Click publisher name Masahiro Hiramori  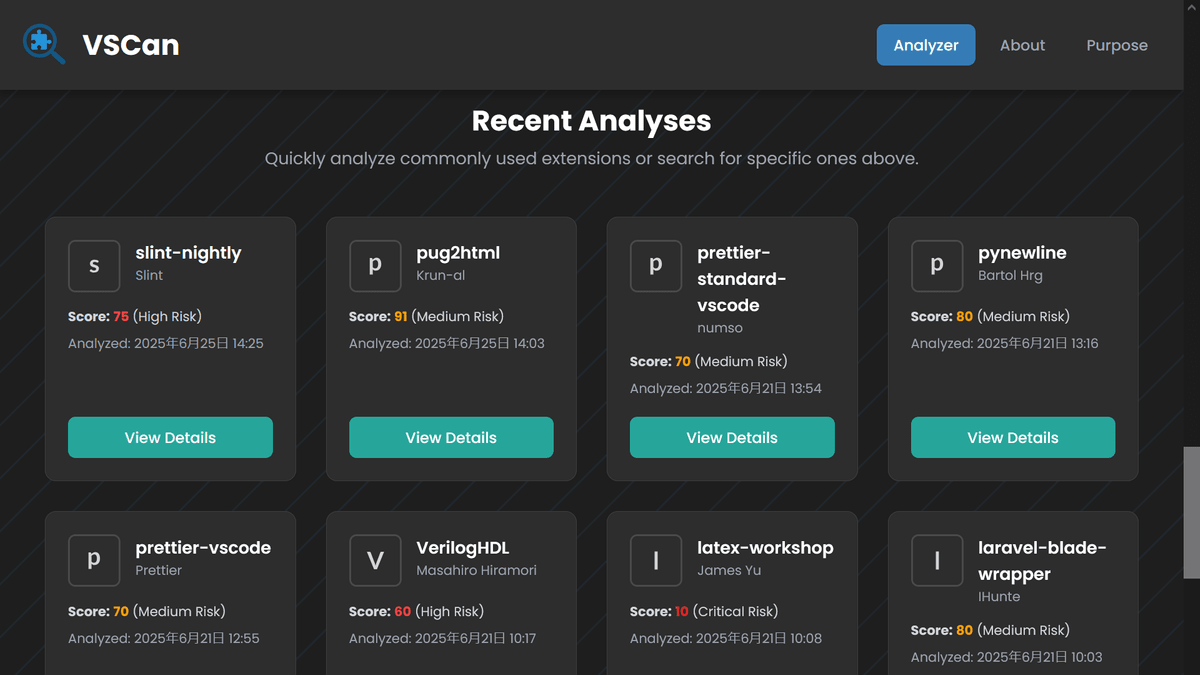click(476, 570)
